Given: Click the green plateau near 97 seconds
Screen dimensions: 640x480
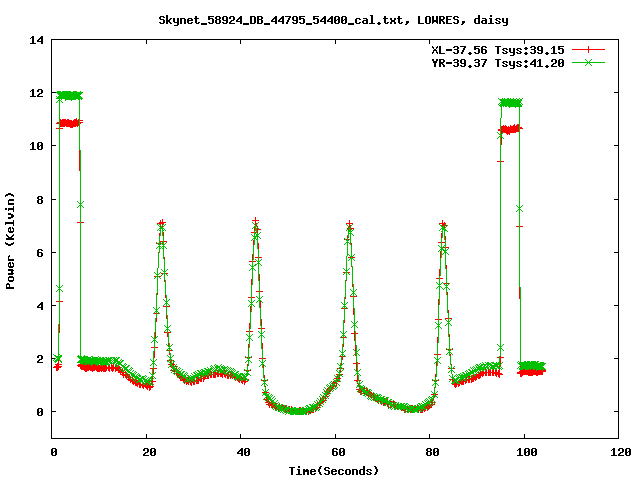Looking at the screenshot, I should (510, 102).
